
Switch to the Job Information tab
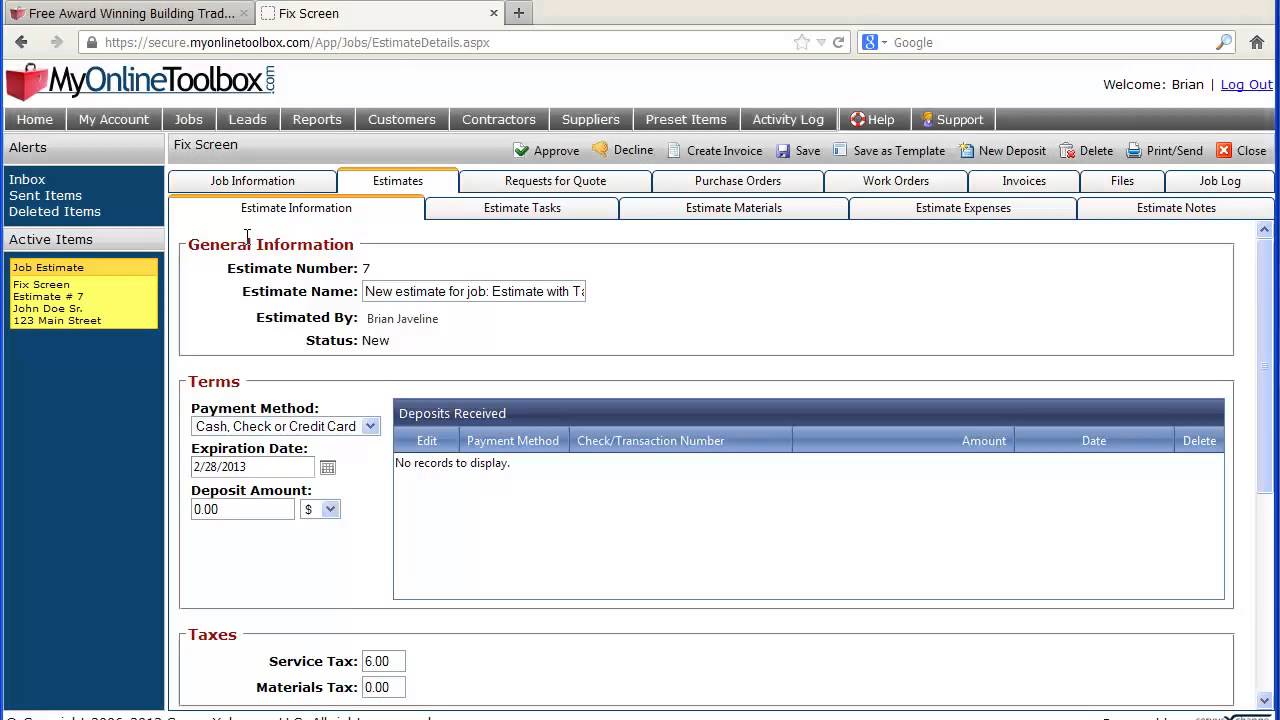point(252,181)
